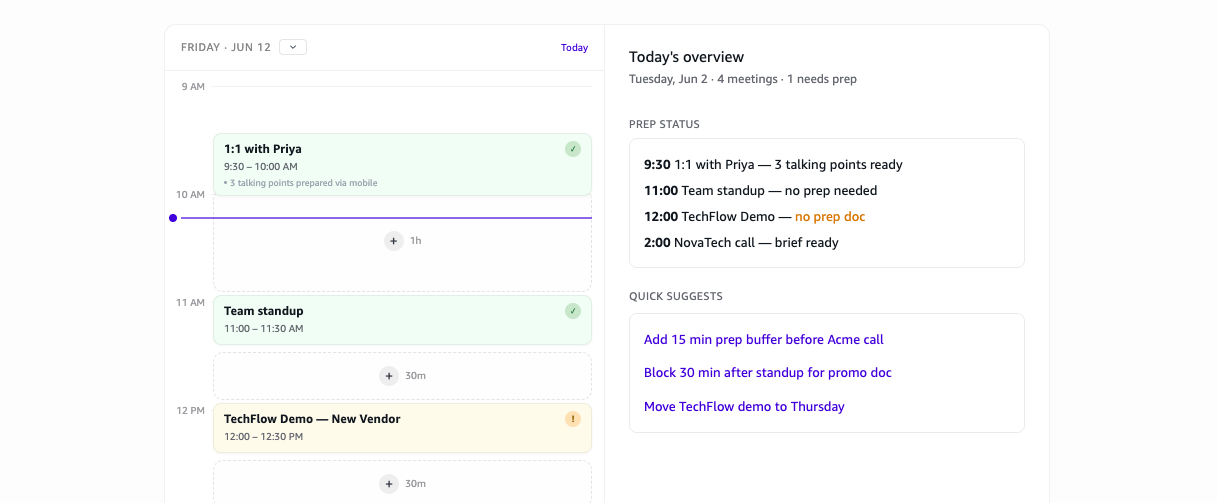
Task: Move TechFlow demo to Thursday
Action: pos(744,407)
